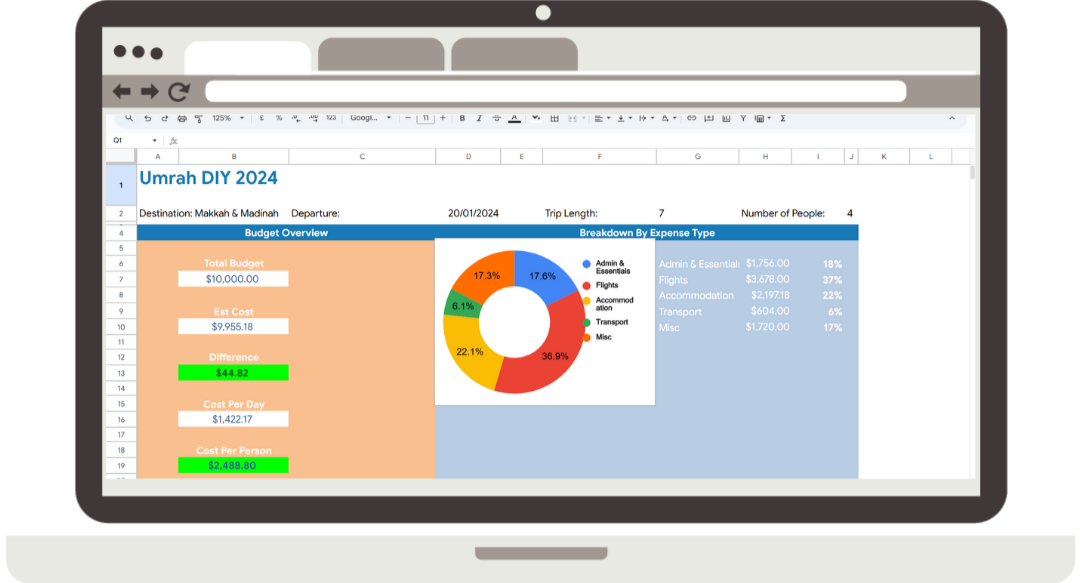
Task: Click the borders grid icon
Action: tap(554, 119)
